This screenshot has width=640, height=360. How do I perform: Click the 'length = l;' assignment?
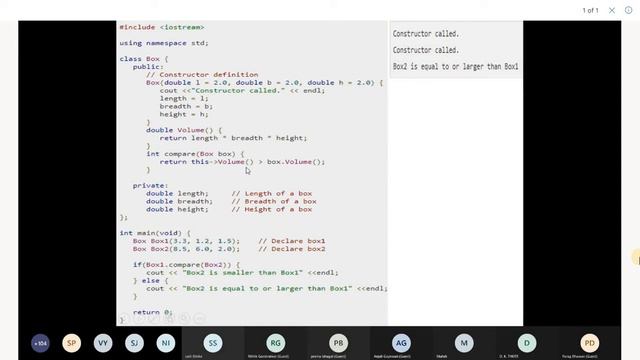[x=184, y=98]
